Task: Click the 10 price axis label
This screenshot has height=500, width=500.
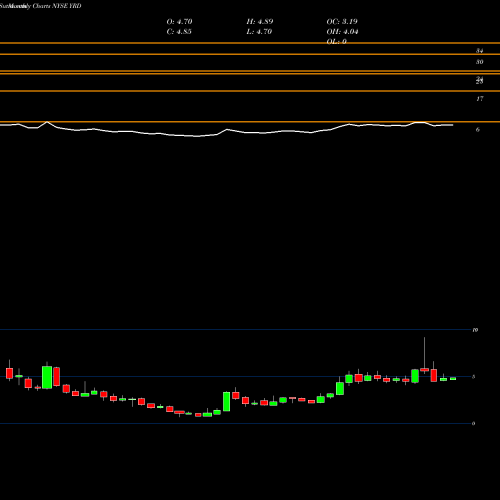Action: (475, 330)
